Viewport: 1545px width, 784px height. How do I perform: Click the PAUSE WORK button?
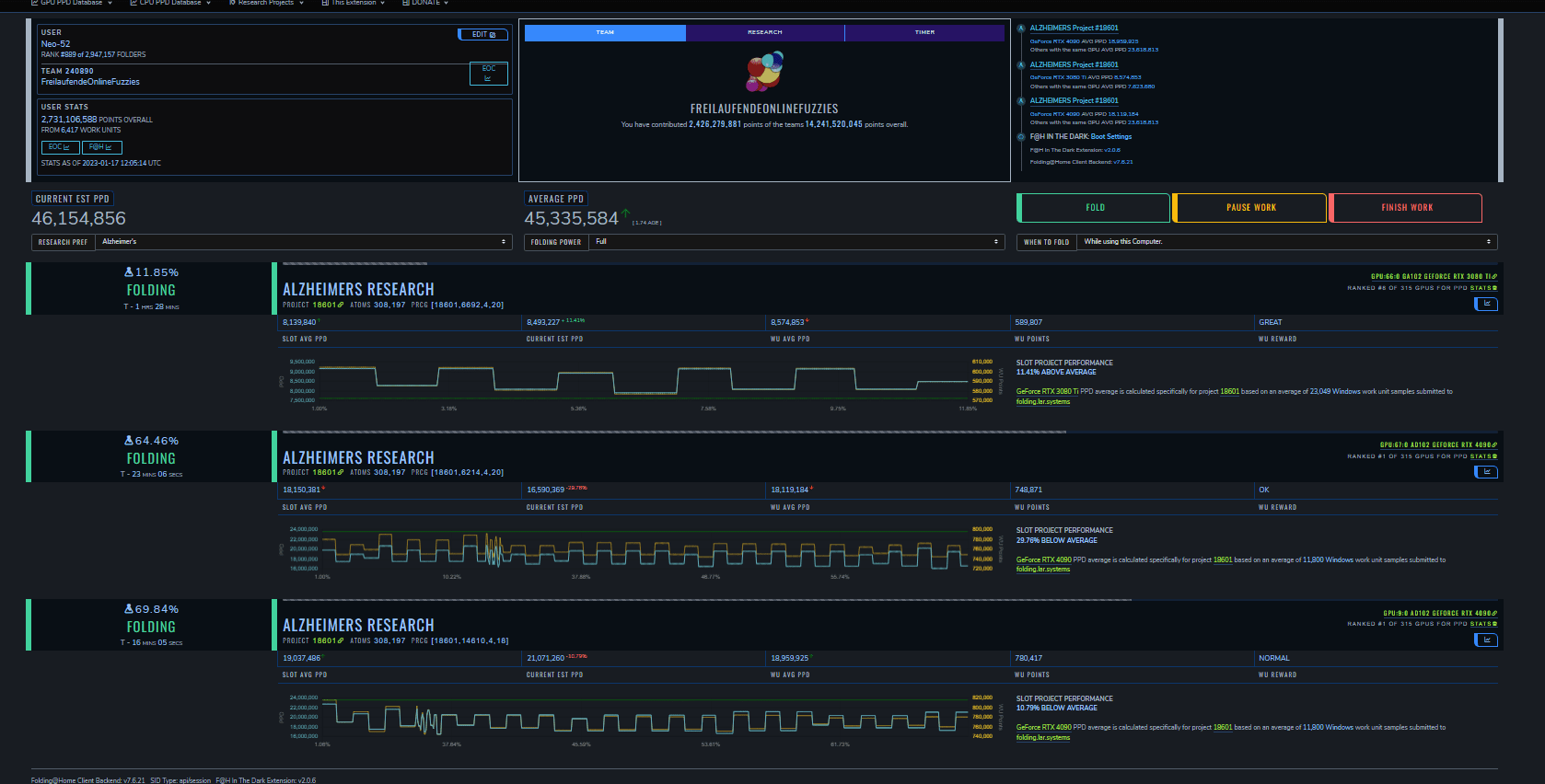tap(1250, 208)
